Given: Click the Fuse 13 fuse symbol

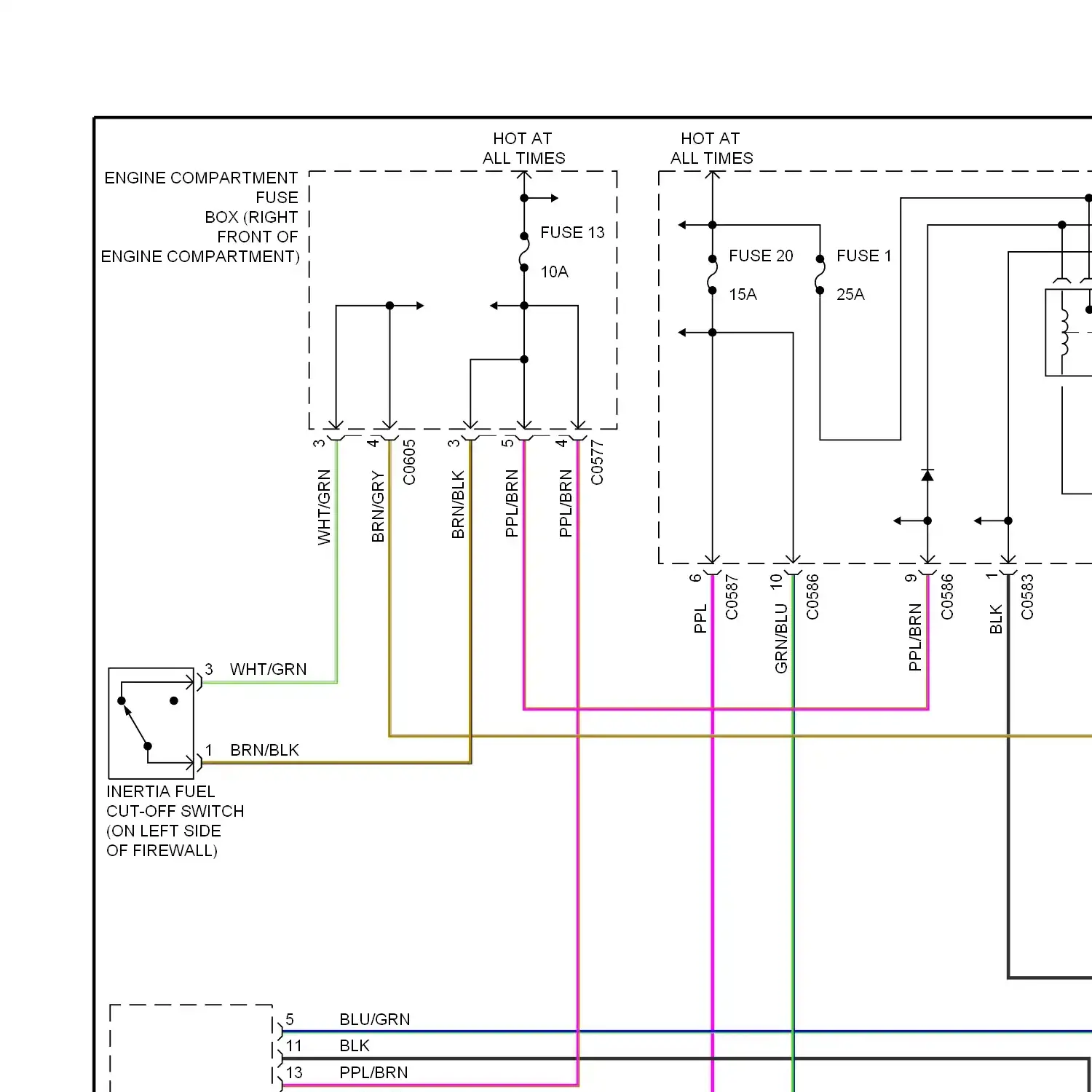Looking at the screenshot, I should 524,252.
